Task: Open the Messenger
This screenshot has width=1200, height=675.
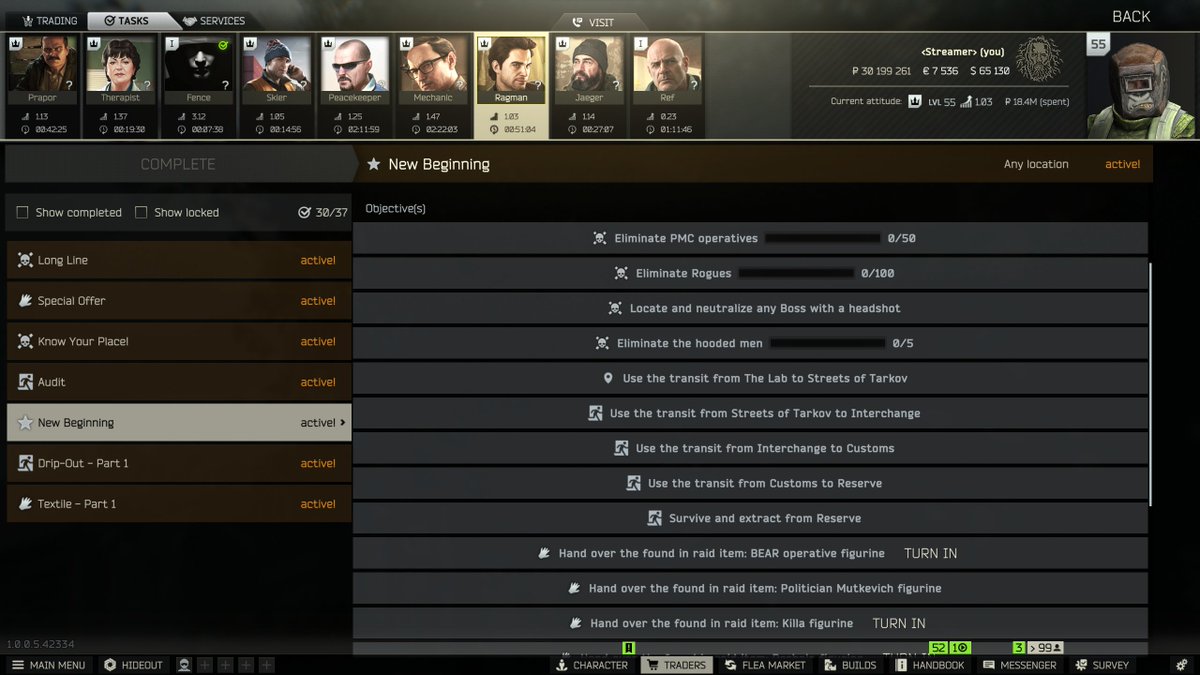Action: [x=1019, y=665]
